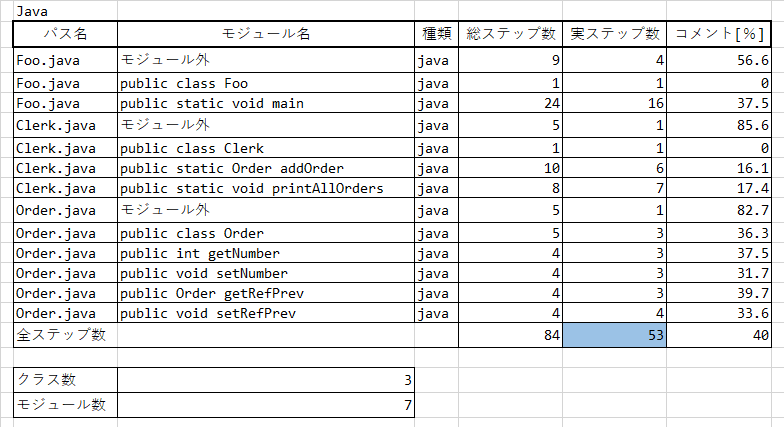
Task: Click the 実ステップ数 header cell
Action: 614,34
